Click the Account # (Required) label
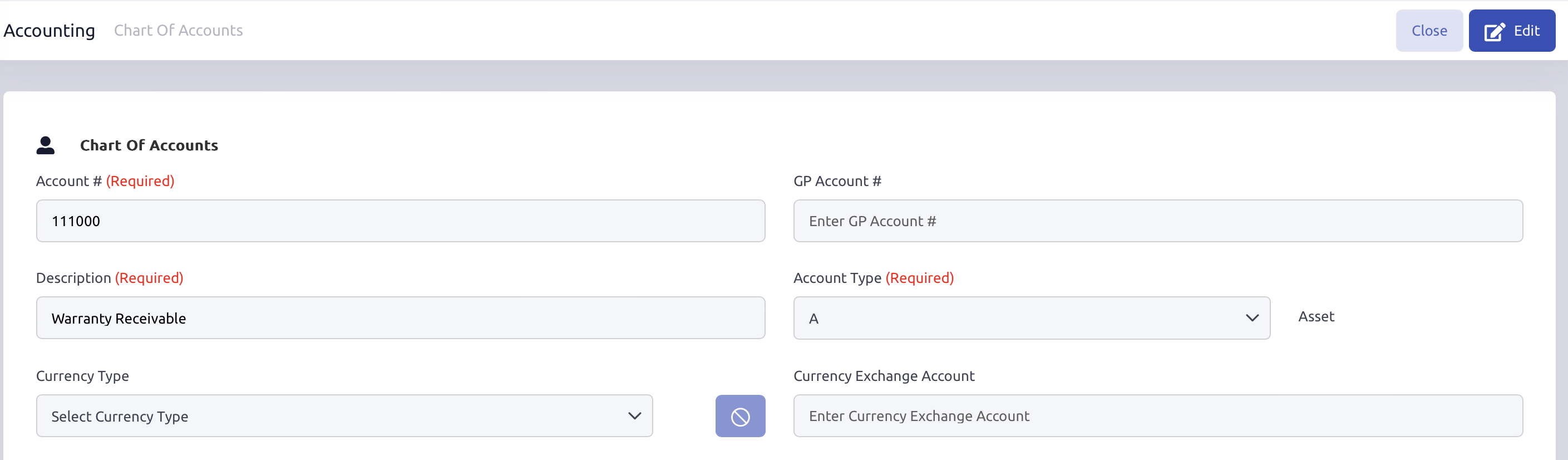Screen dimensions: 1568x460 point(105,182)
